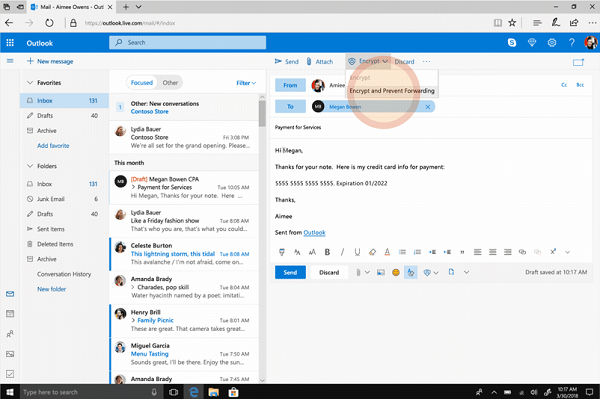600x399 pixels.
Task: Click the blue Send button below message
Action: point(290,272)
